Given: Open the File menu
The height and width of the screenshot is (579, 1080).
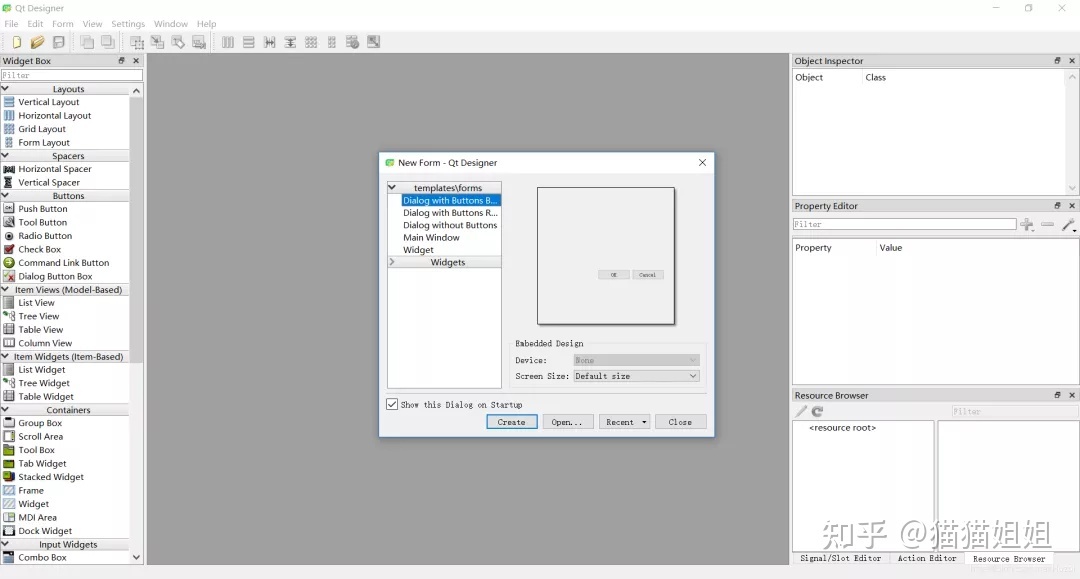Looking at the screenshot, I should [12, 23].
